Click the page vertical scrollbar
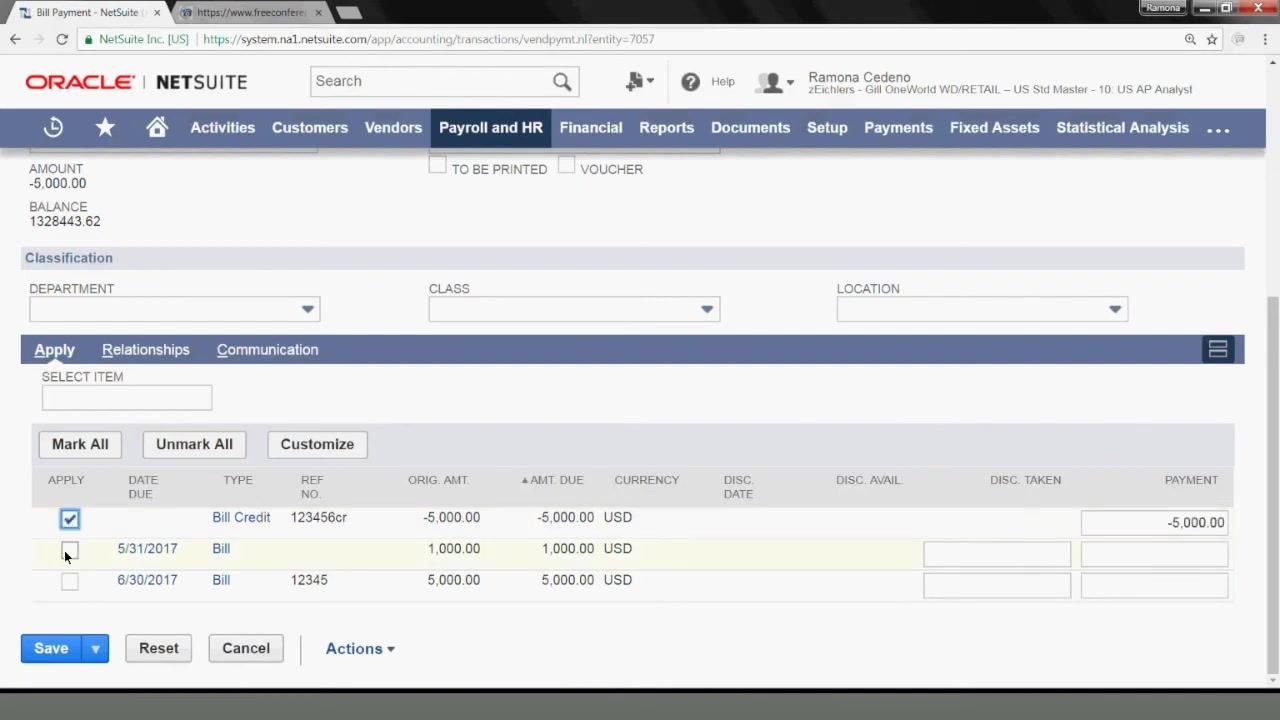 (1272, 484)
